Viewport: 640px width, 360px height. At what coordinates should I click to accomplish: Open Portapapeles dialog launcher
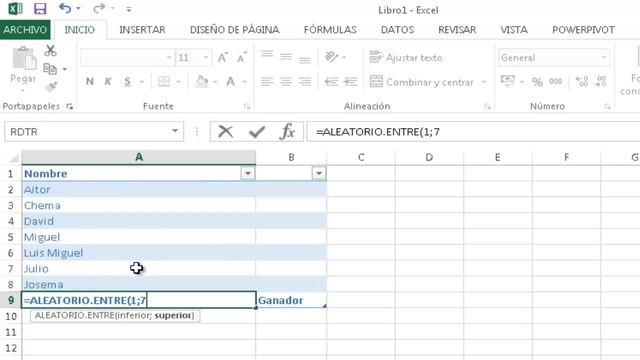[70, 107]
